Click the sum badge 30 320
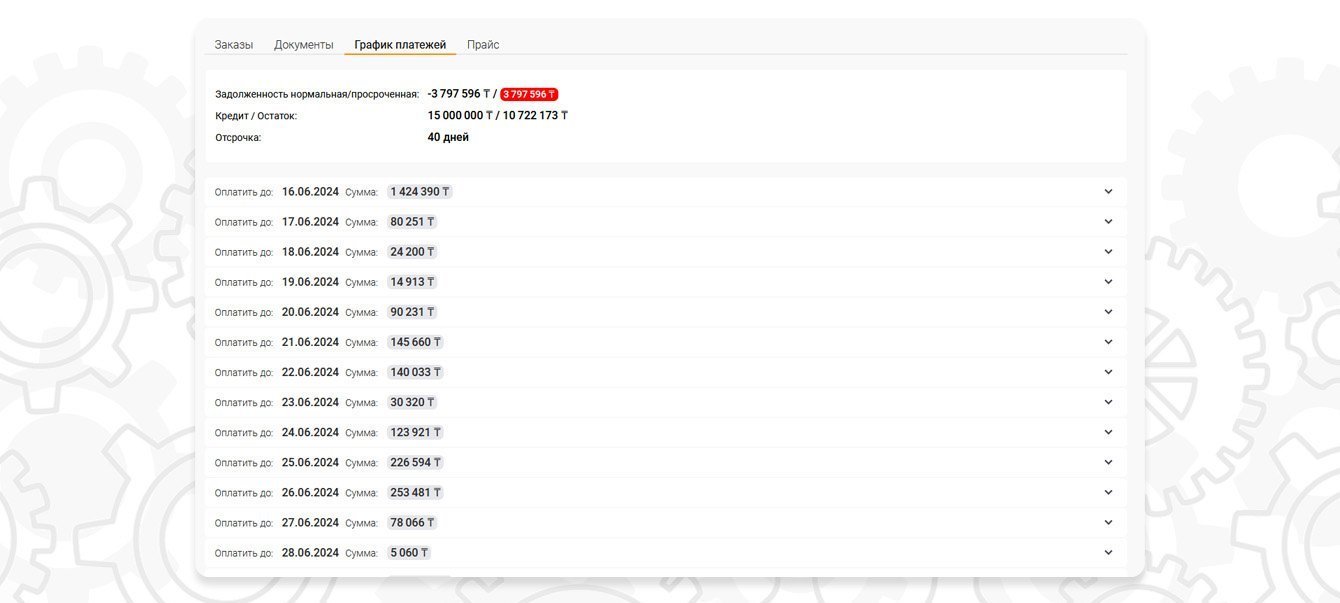 pos(412,401)
